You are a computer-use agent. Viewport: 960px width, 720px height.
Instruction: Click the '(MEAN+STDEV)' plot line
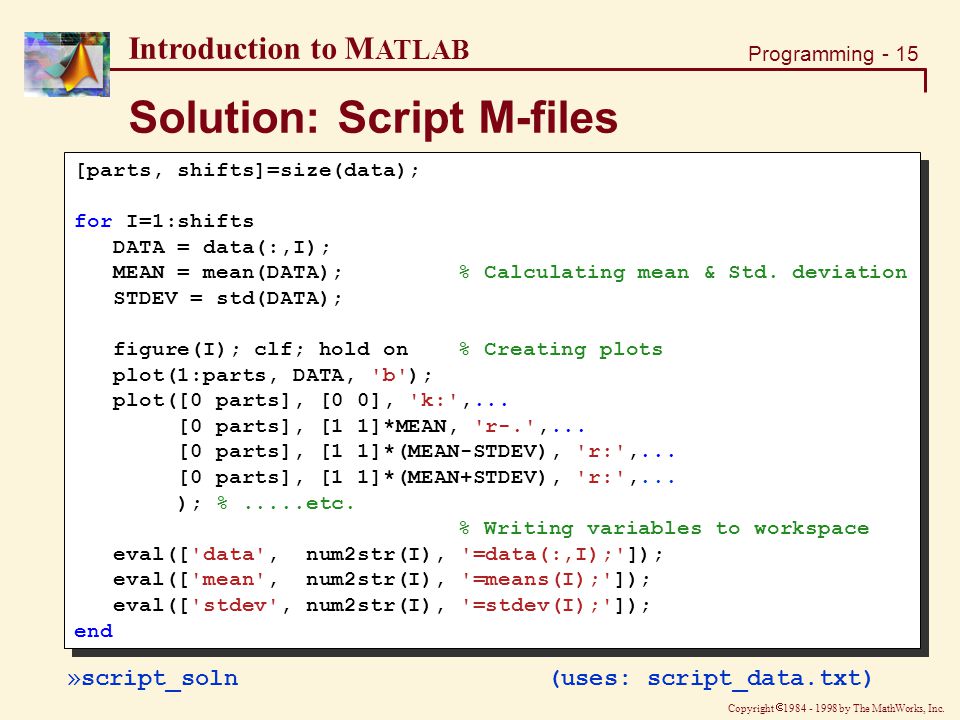[x=427, y=478]
